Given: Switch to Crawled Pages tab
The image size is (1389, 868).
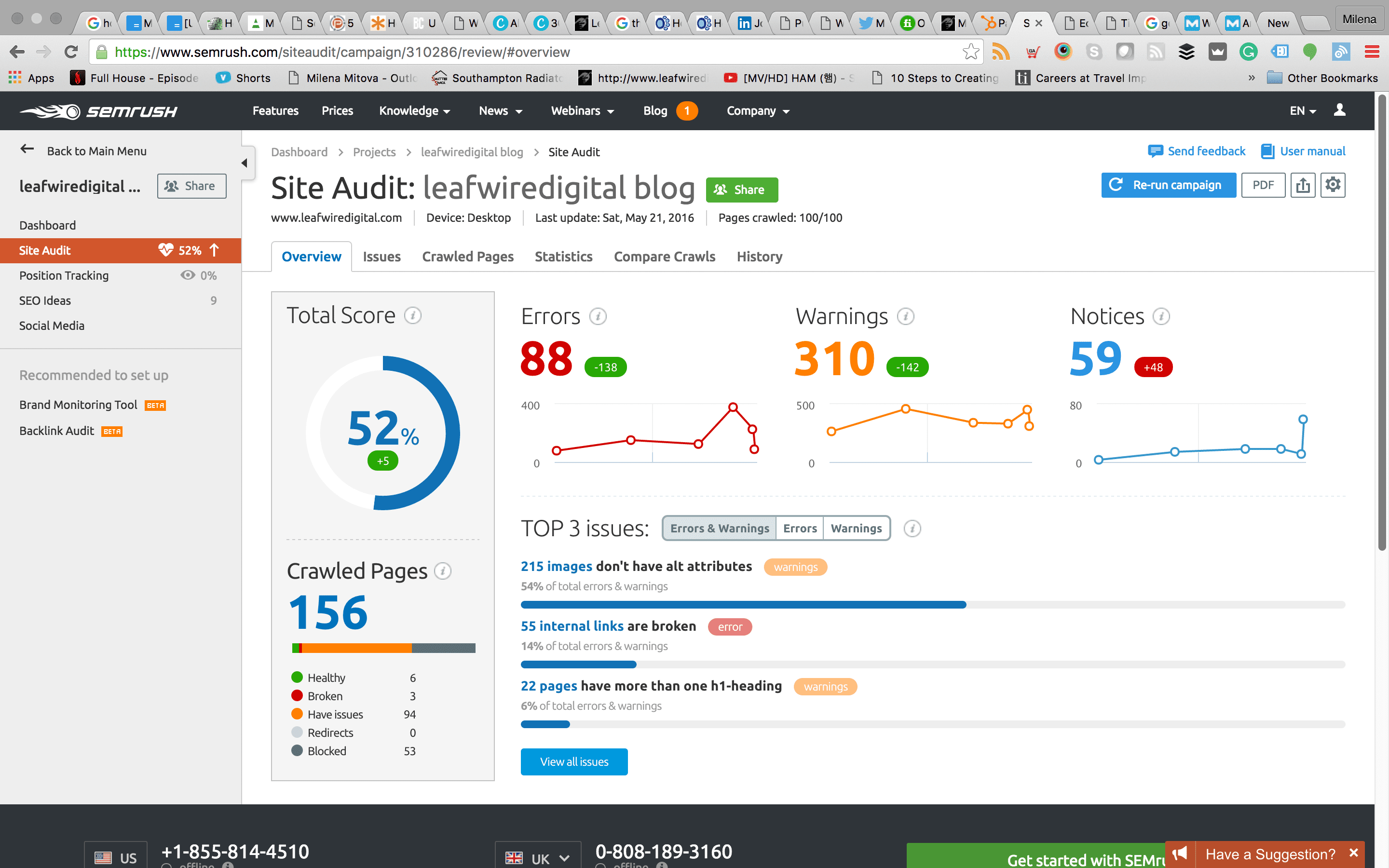Looking at the screenshot, I should pos(468,257).
